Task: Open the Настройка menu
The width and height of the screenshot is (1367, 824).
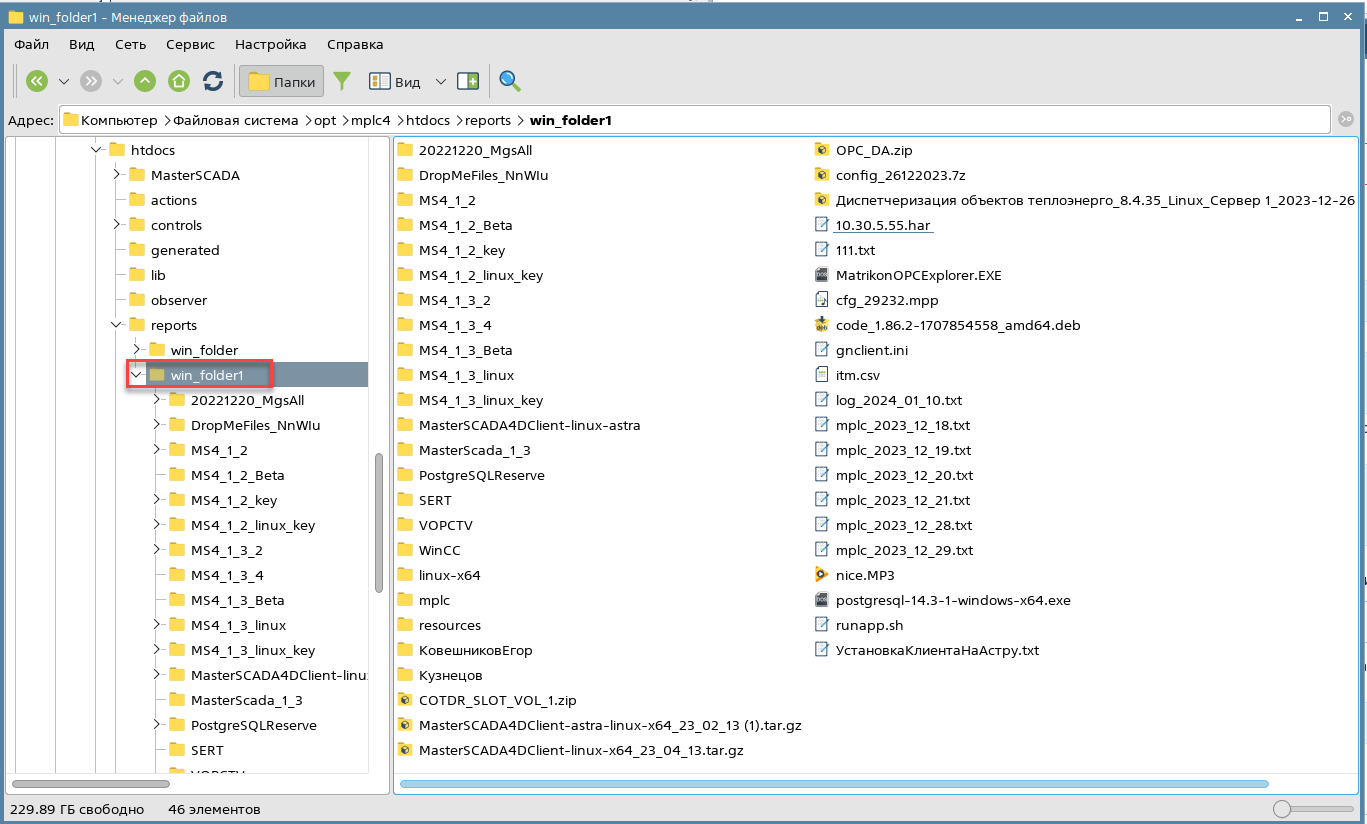Action: (x=270, y=45)
